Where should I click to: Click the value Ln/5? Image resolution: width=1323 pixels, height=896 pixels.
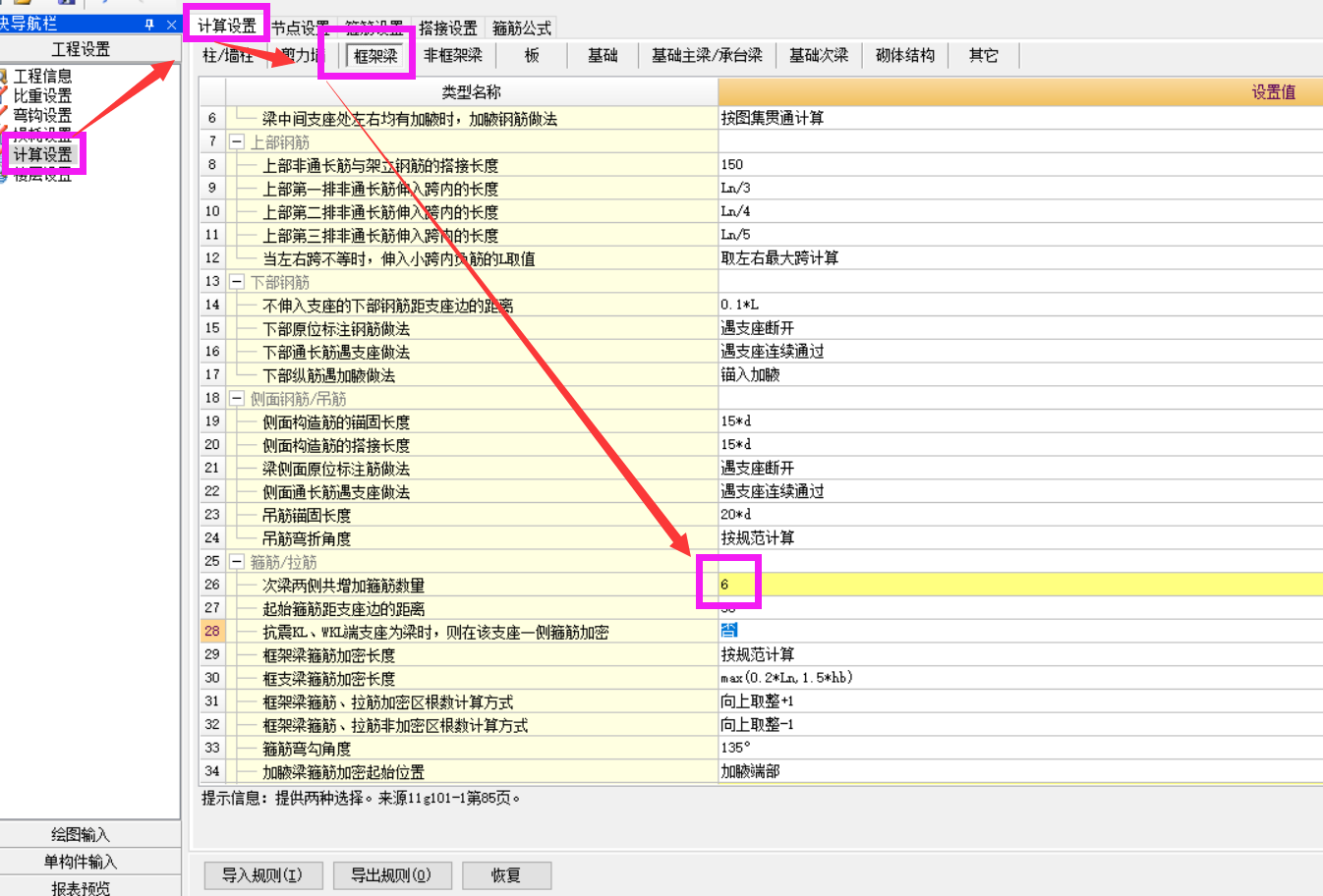[x=735, y=235]
